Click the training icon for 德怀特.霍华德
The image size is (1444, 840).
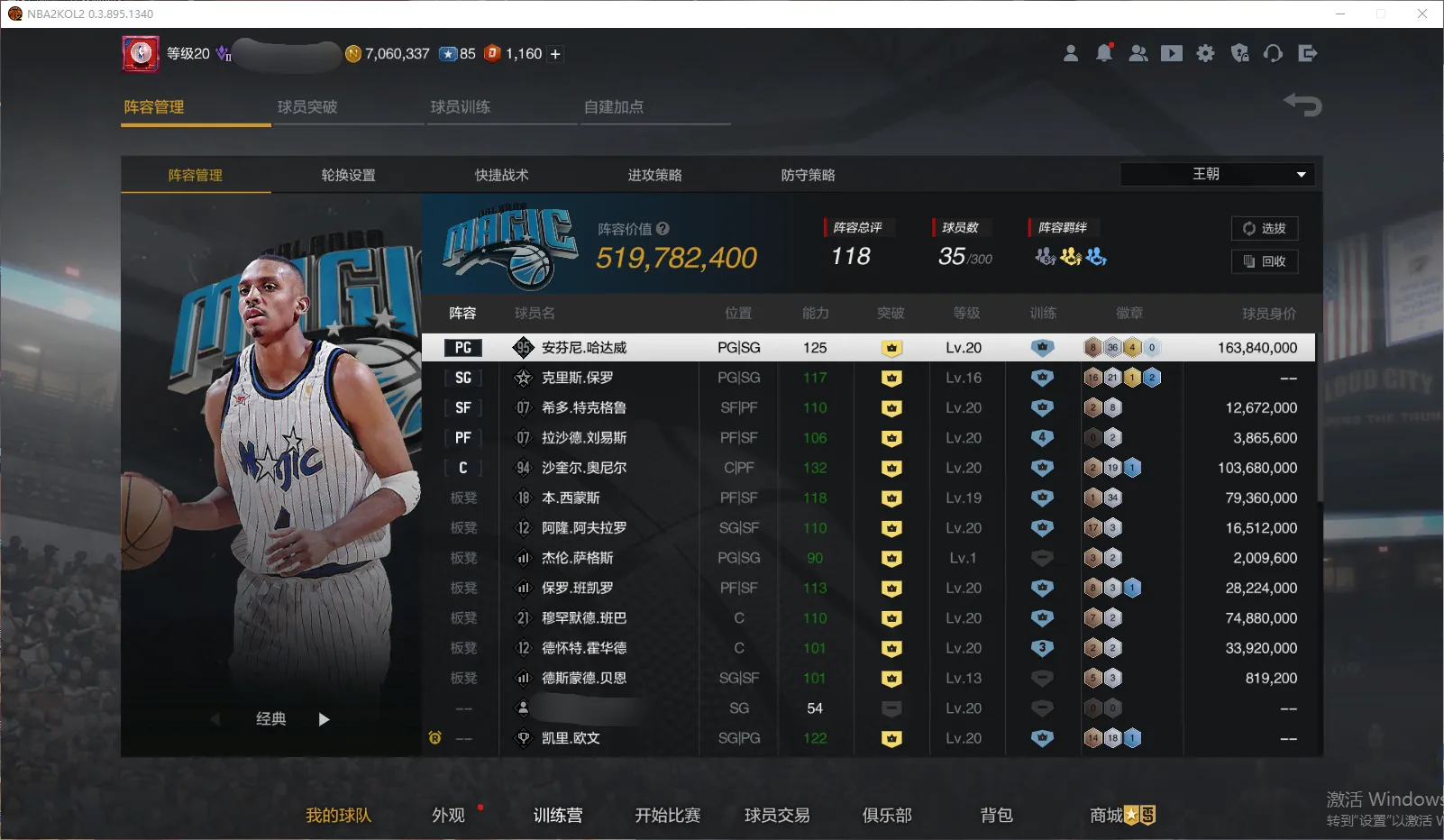[1042, 648]
